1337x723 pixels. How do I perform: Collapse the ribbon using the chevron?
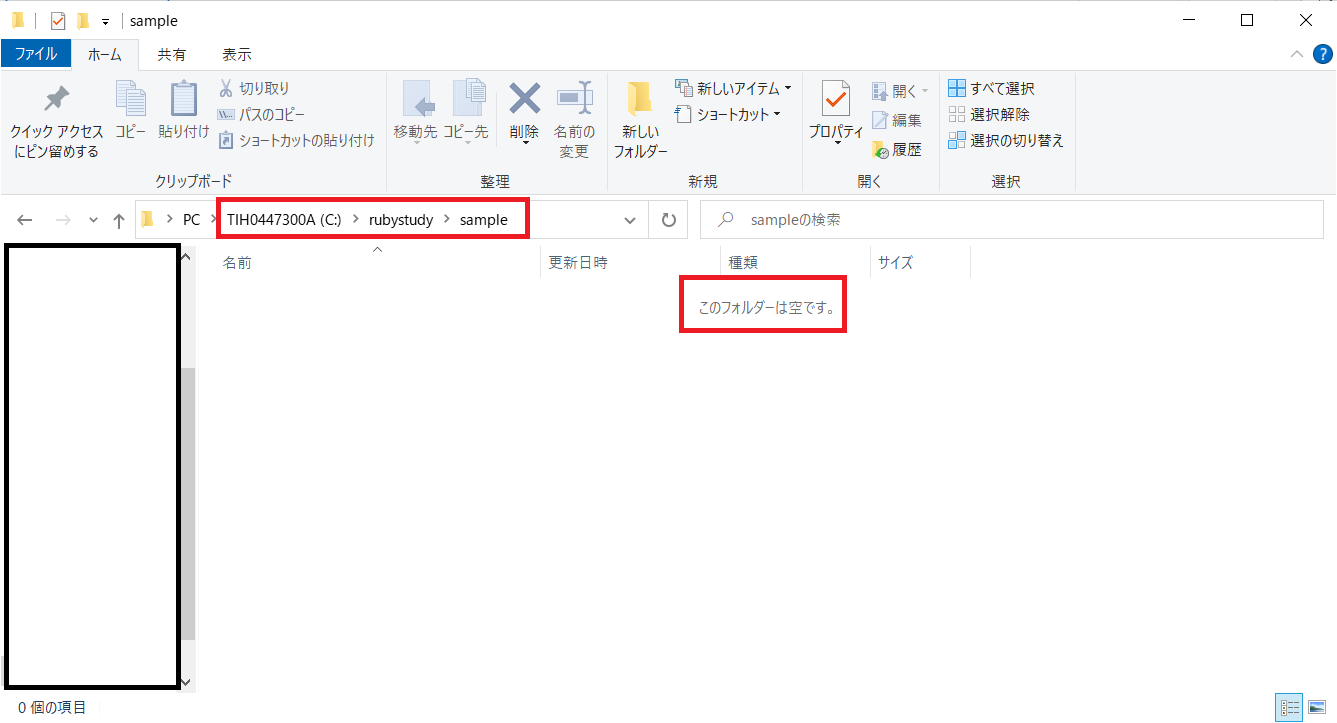pyautogui.click(x=1296, y=54)
